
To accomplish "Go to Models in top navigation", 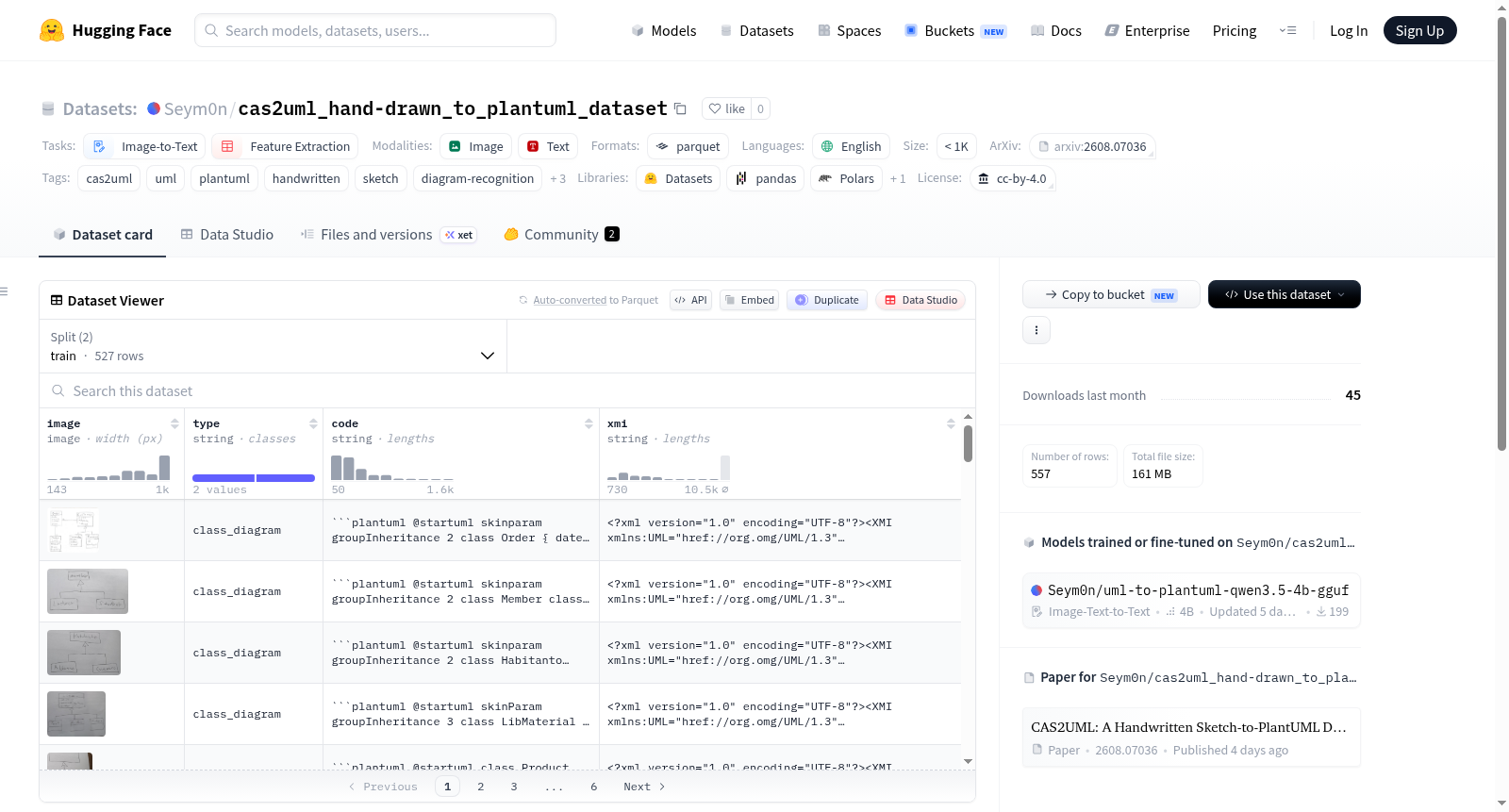I will pos(664,30).
